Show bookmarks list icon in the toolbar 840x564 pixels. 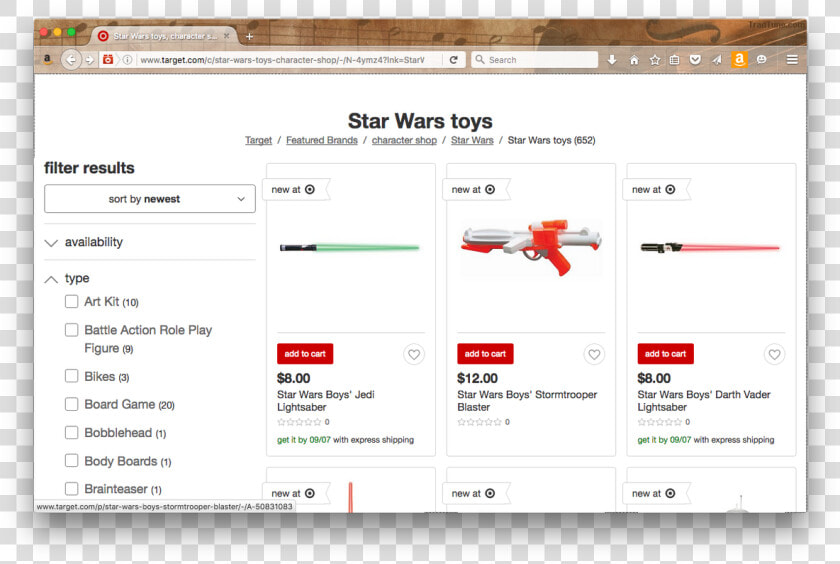point(674,59)
